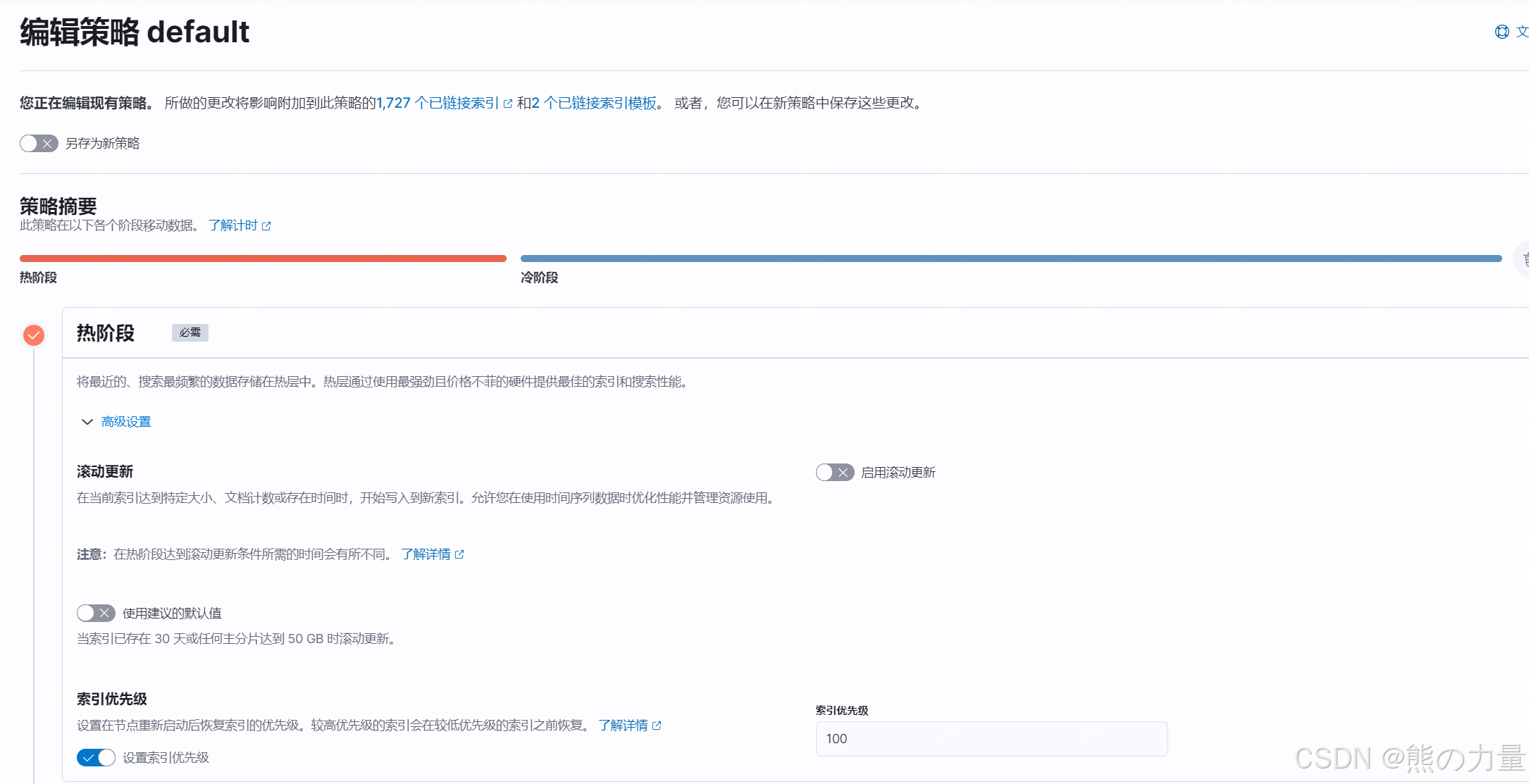Image resolution: width=1529 pixels, height=784 pixels.
Task: Click external-link icon next to 了解计时
Action: coord(266,226)
